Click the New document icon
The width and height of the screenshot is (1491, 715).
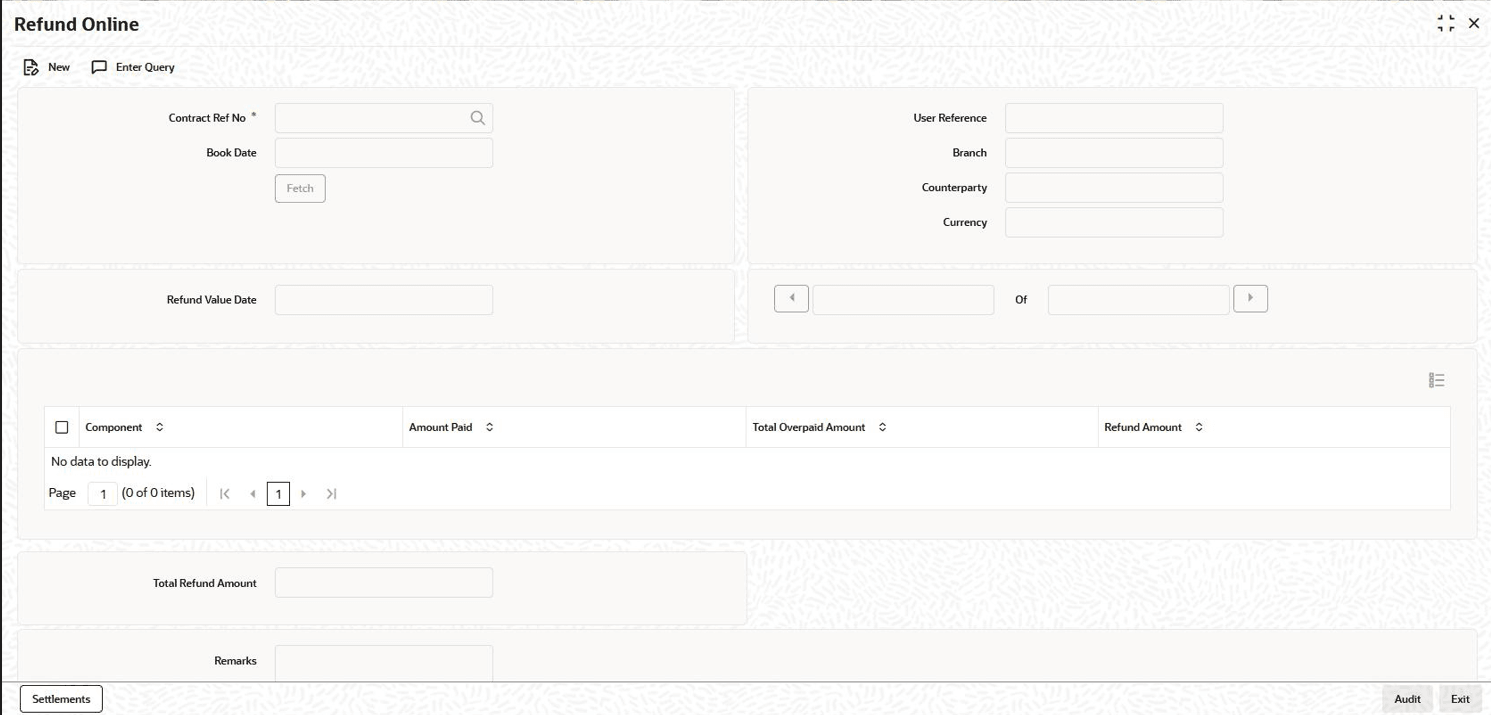click(x=31, y=67)
